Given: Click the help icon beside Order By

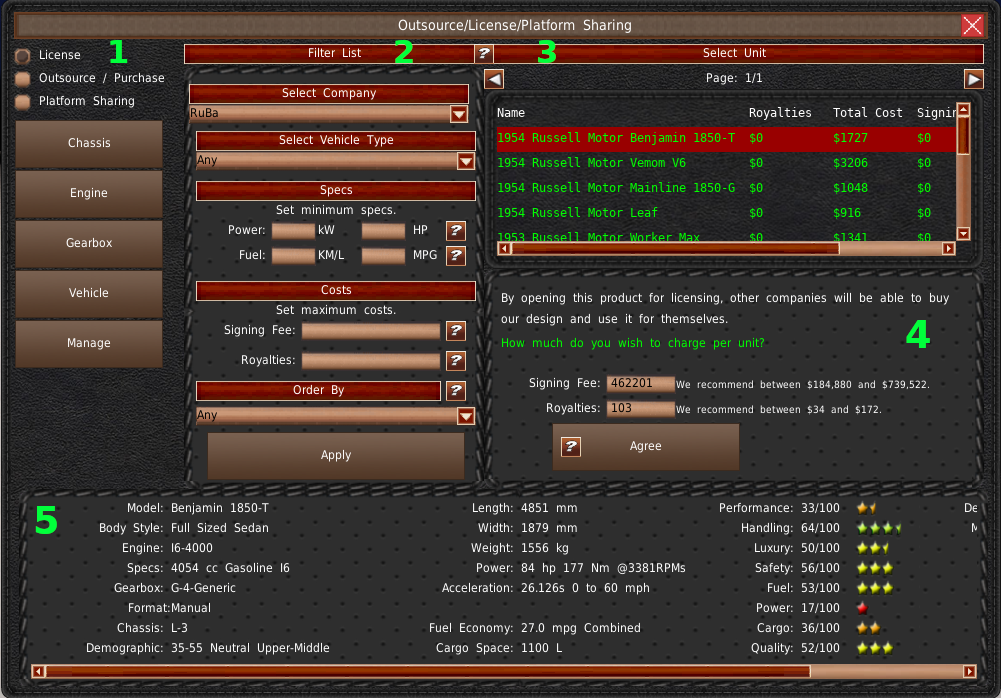Looking at the screenshot, I should point(456,391).
